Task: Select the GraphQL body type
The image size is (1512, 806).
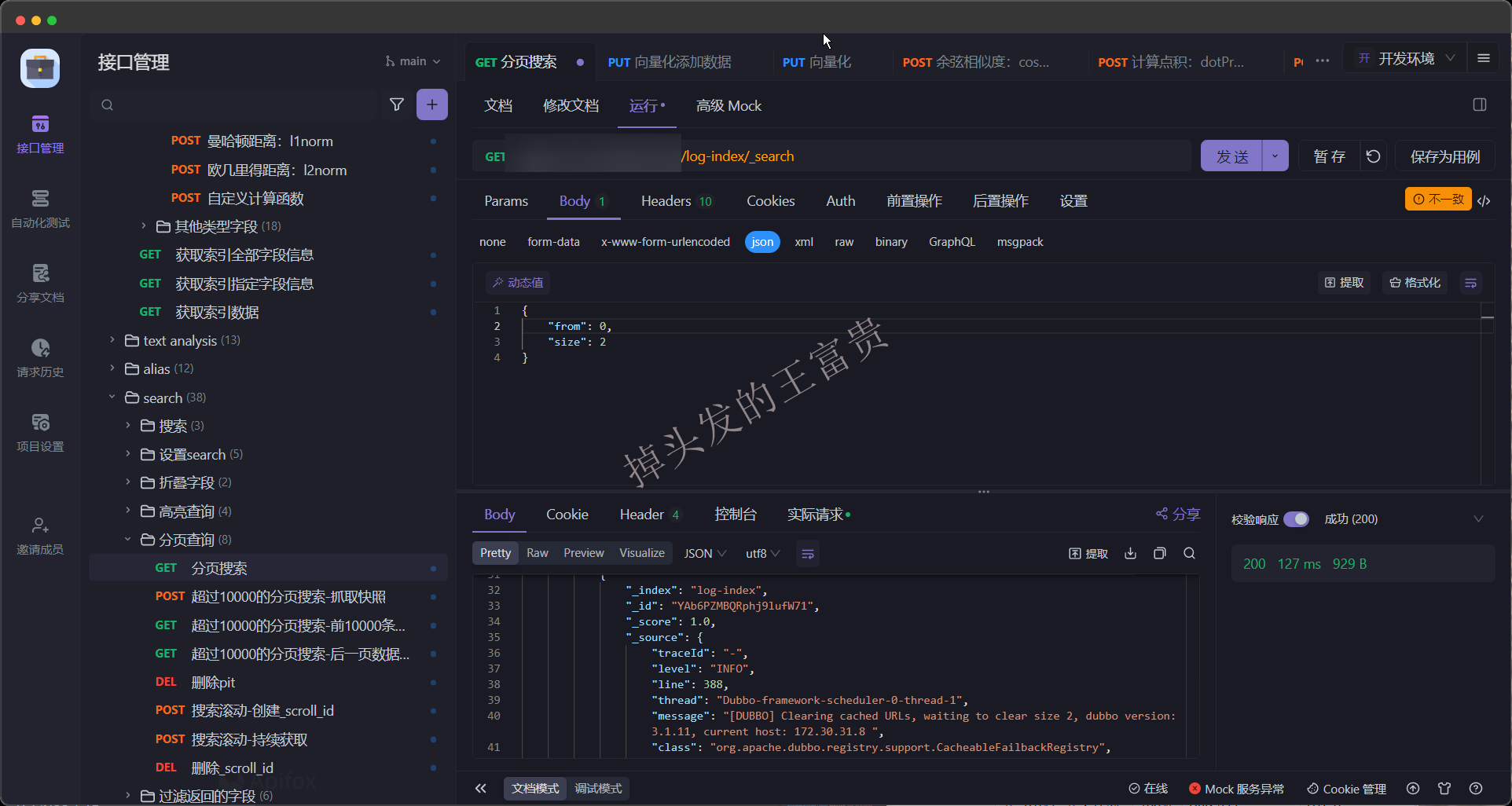Action: 952,242
